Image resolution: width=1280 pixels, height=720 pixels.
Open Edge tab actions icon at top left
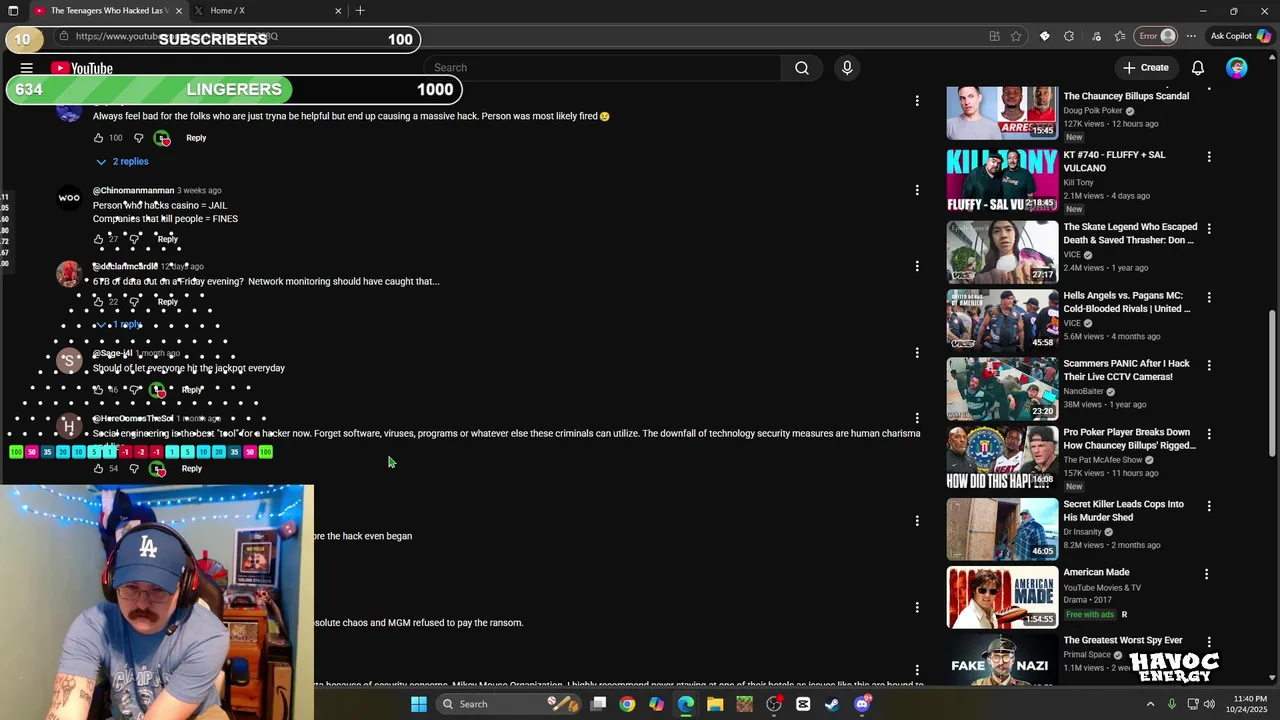(13, 11)
